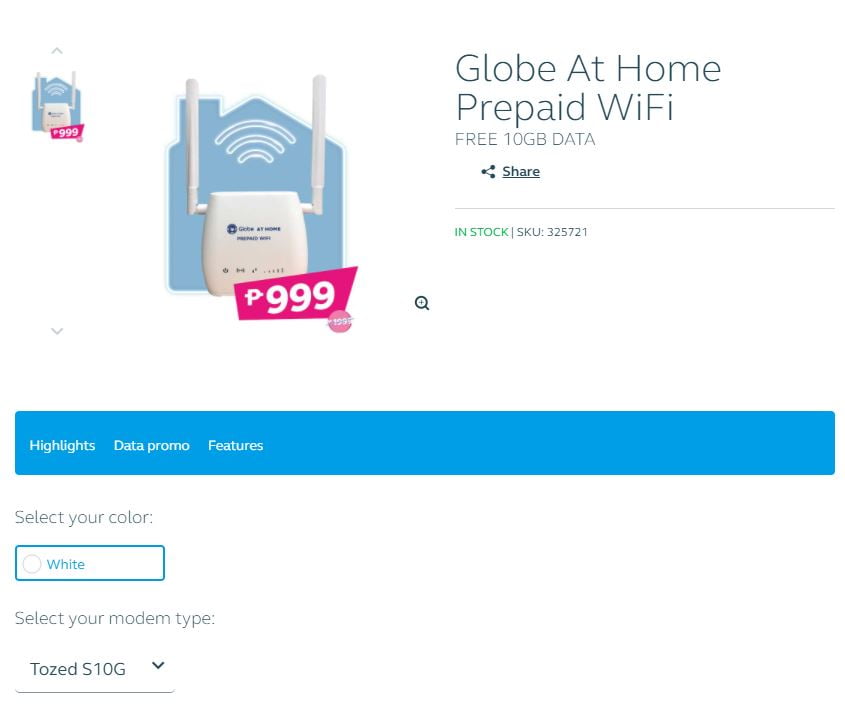Screen dimensions: 845x711
Task: Click the zoom magnifier icon on product image
Action: tap(422, 303)
